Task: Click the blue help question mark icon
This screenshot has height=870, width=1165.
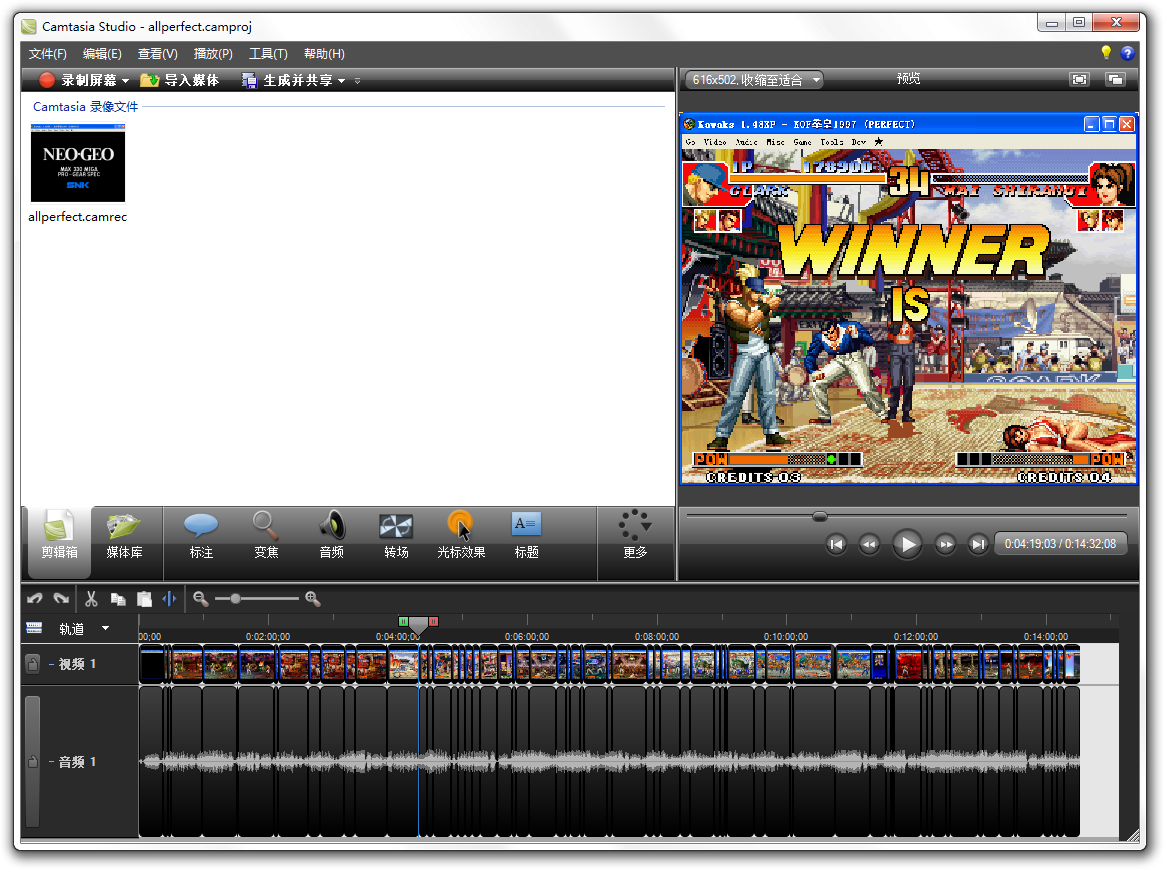Action: [1127, 53]
